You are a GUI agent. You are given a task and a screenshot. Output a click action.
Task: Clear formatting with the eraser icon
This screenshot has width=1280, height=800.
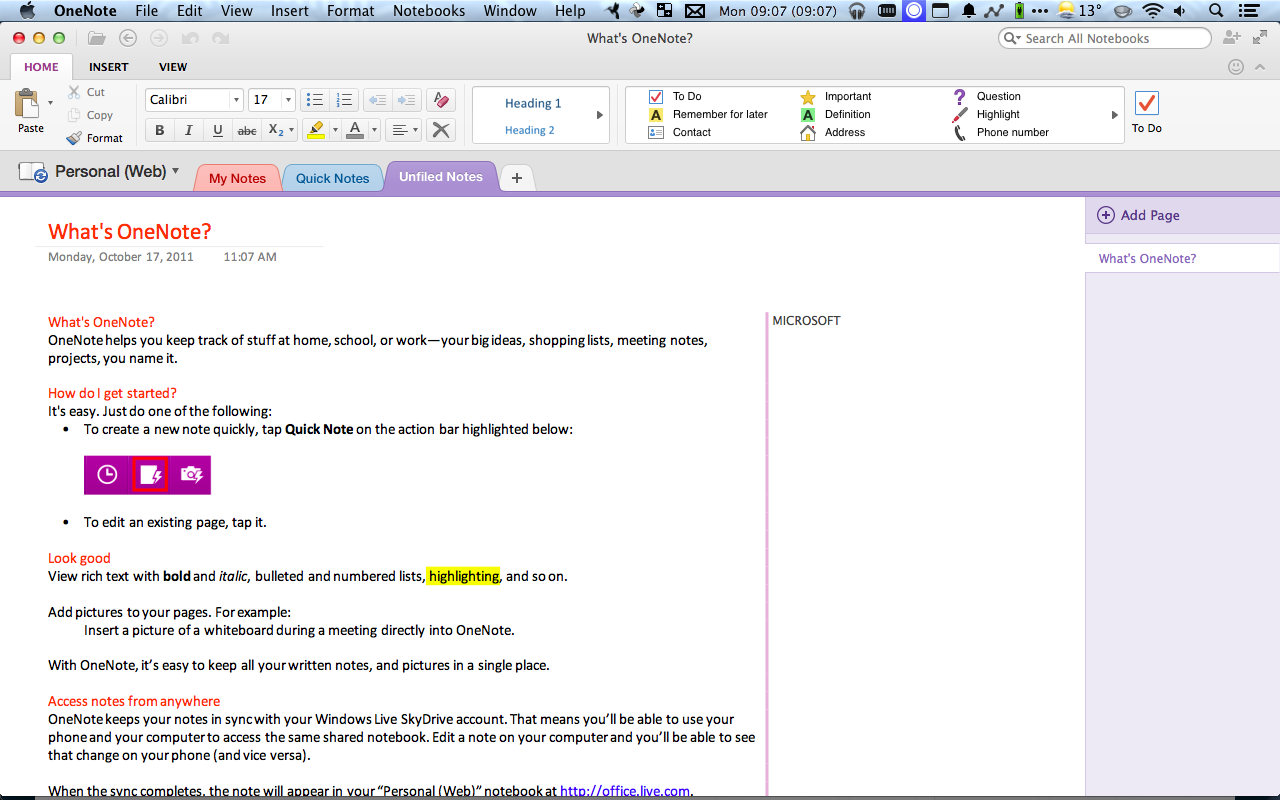(440, 100)
